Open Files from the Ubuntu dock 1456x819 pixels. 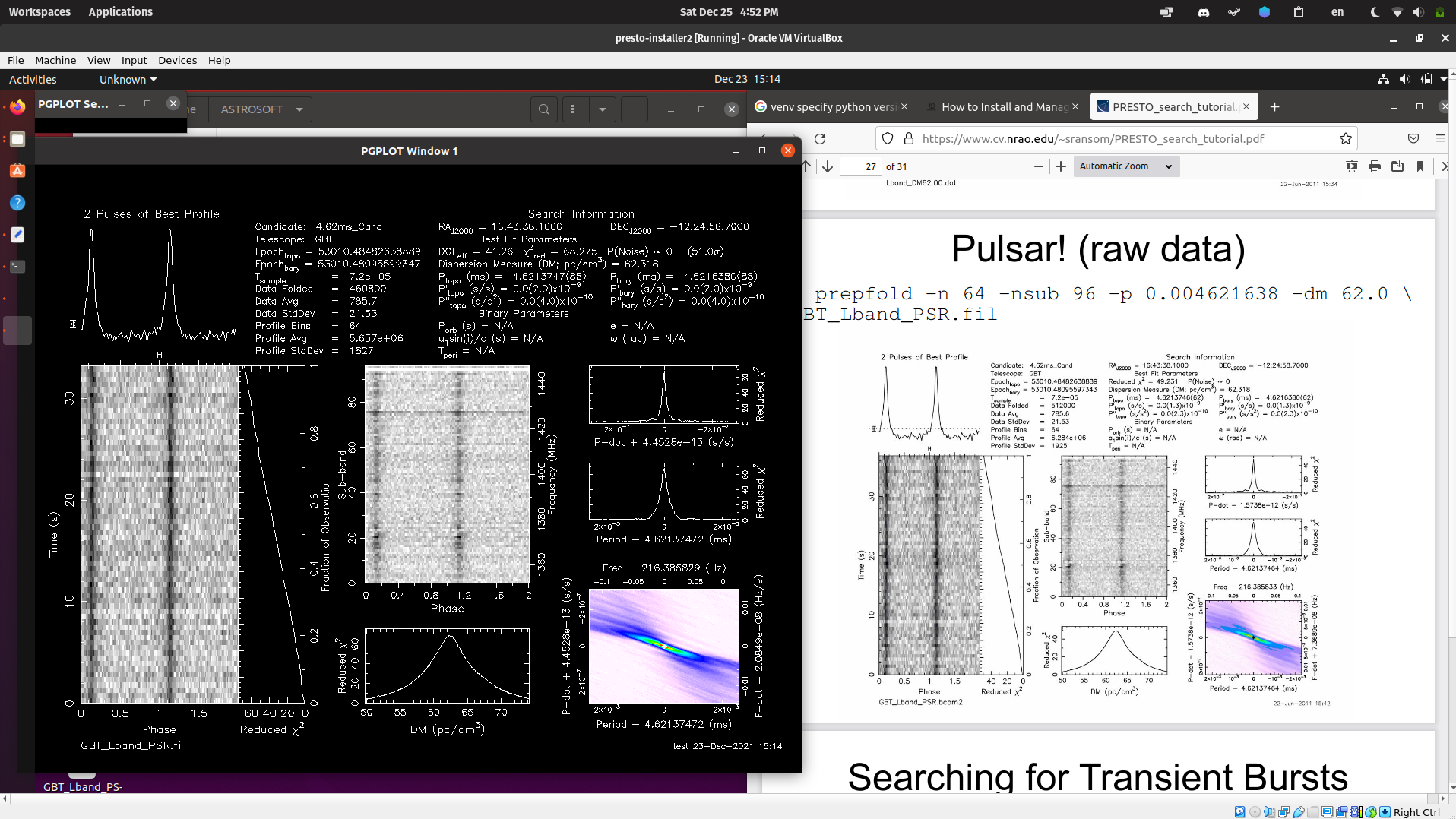(17, 139)
